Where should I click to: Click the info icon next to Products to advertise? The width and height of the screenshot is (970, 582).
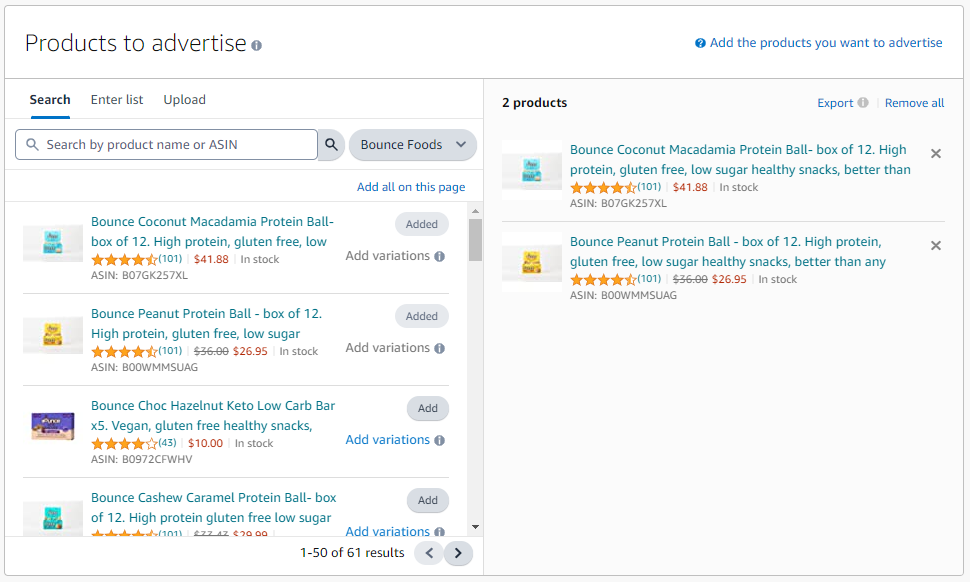tap(257, 45)
